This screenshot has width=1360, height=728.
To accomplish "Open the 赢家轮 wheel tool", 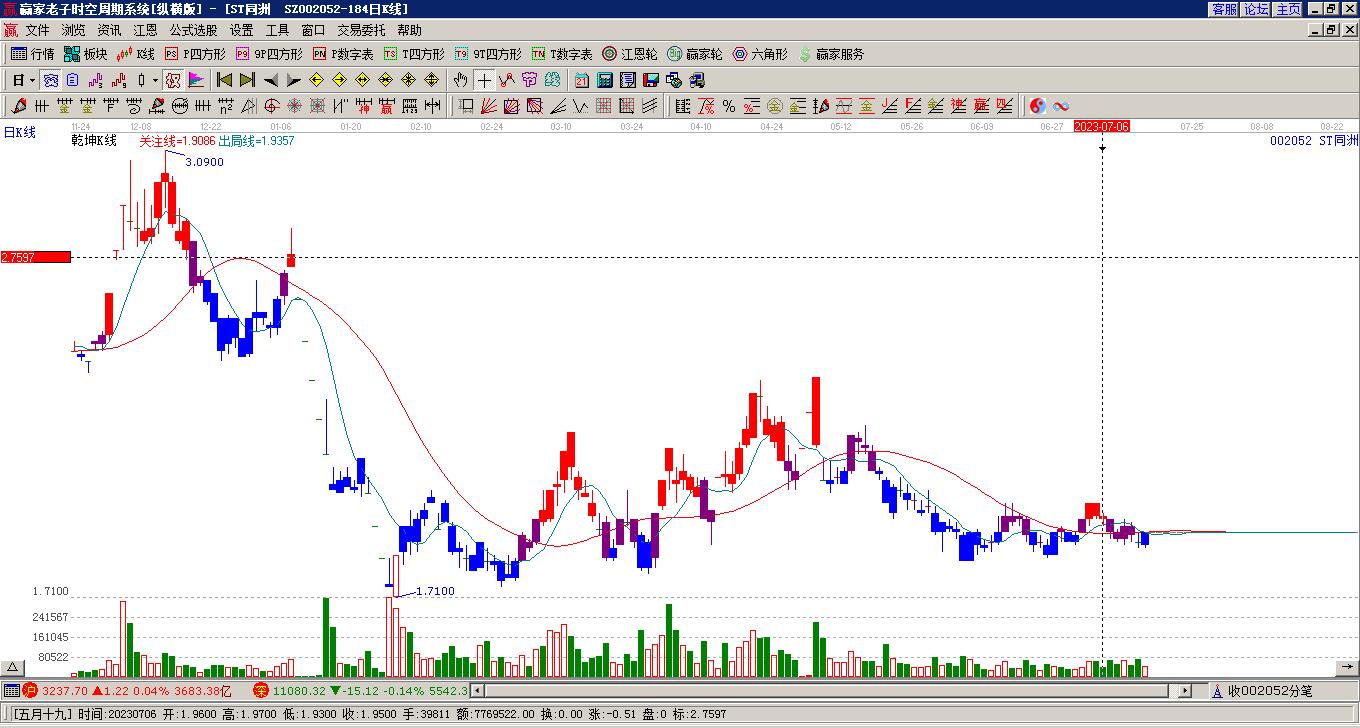I will point(695,54).
